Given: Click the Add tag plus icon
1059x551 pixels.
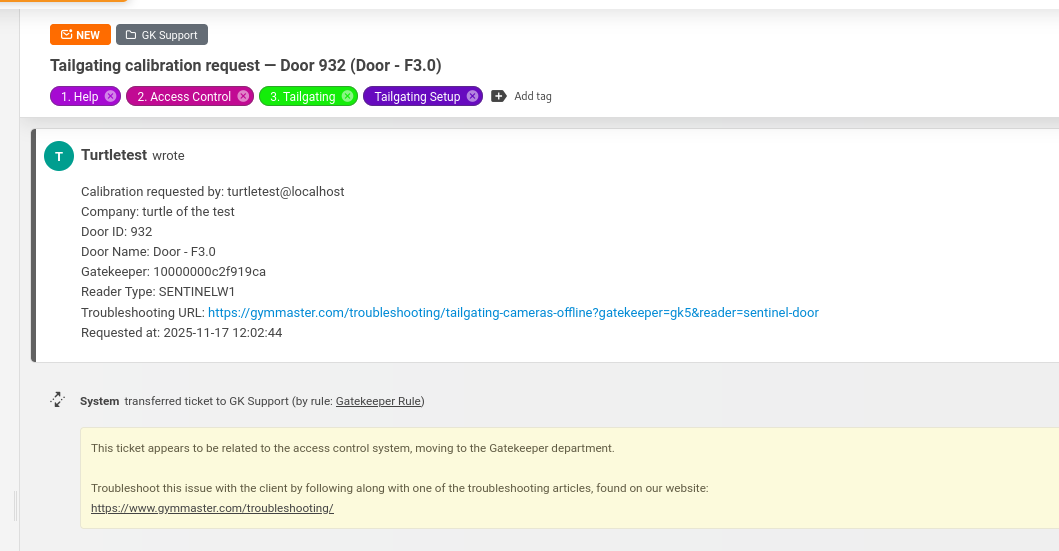Looking at the screenshot, I should click(499, 97).
